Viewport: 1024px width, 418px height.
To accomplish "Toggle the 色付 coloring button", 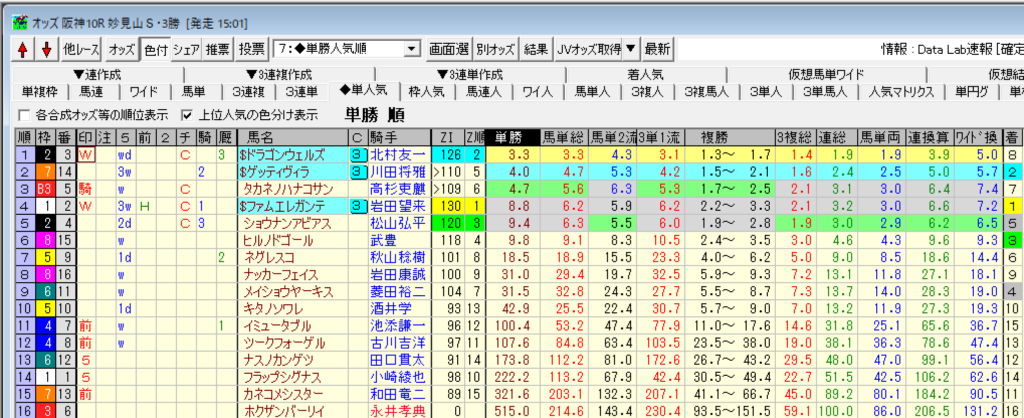I will [155, 48].
